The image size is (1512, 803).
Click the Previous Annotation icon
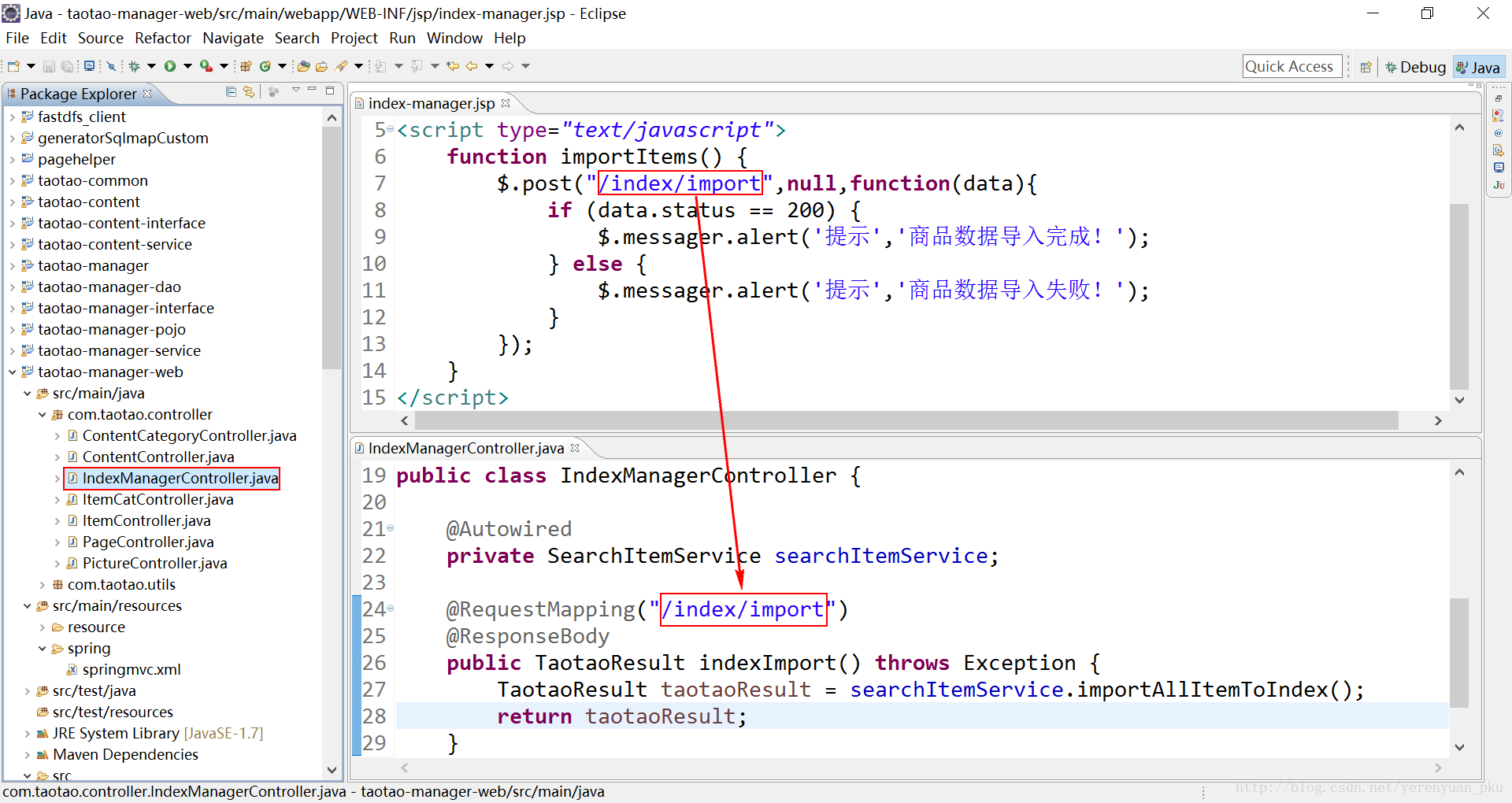tap(417, 66)
